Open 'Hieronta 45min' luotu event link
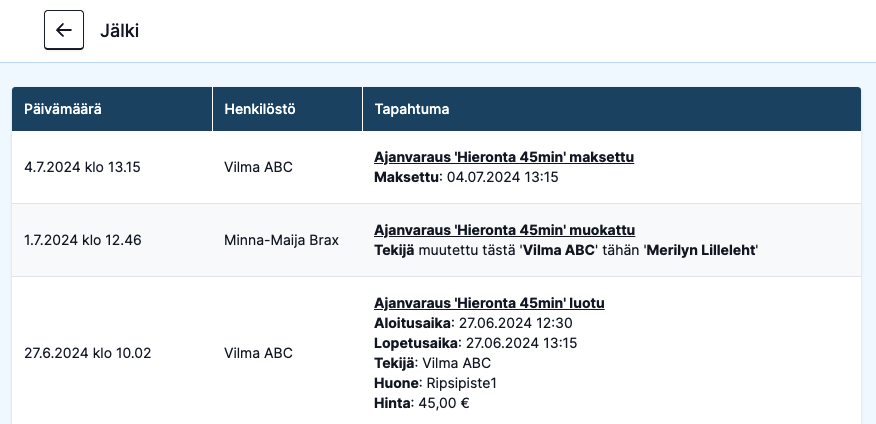The image size is (876, 424). click(489, 303)
